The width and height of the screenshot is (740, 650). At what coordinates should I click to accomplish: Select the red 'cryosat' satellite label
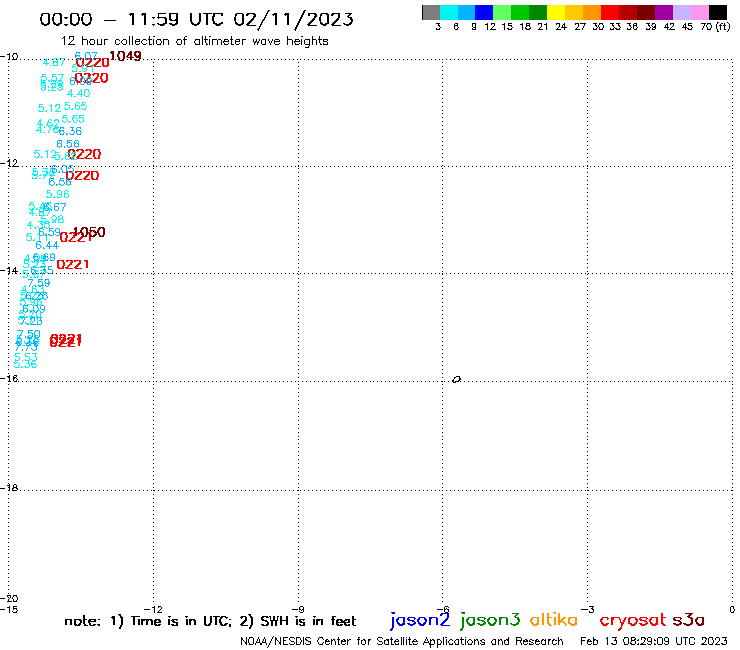[633, 620]
